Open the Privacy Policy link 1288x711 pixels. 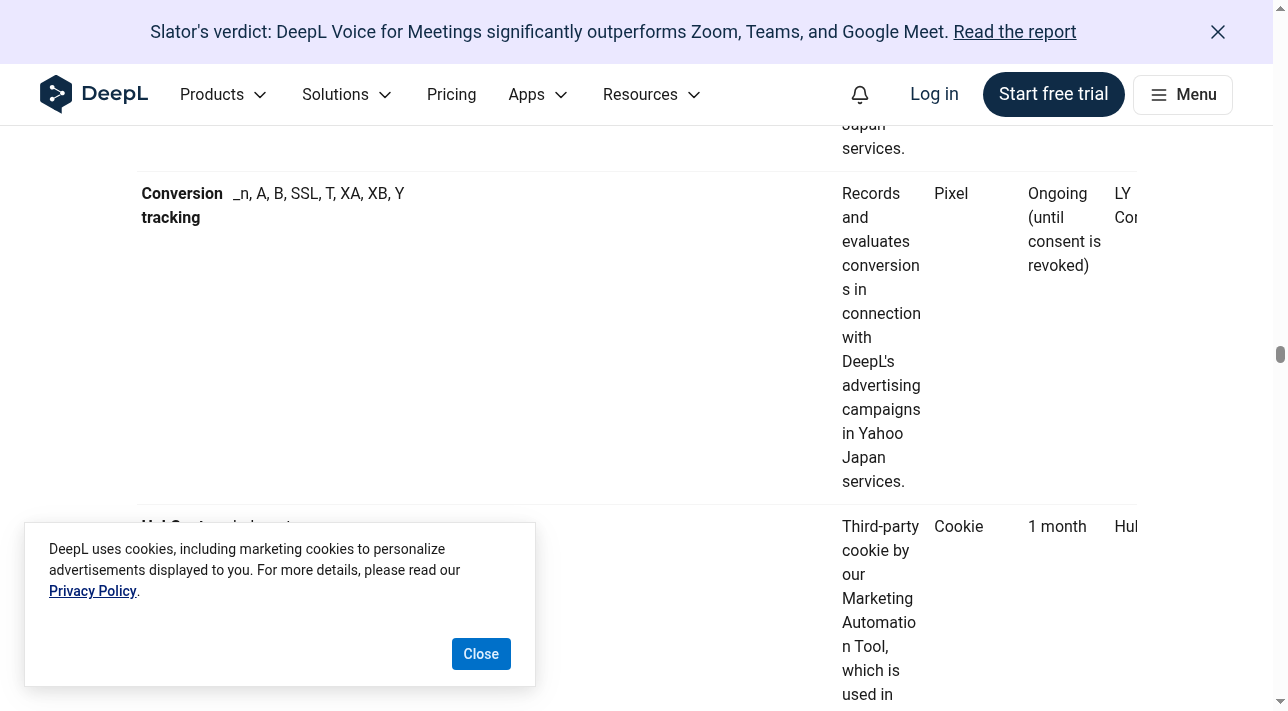pos(92,591)
